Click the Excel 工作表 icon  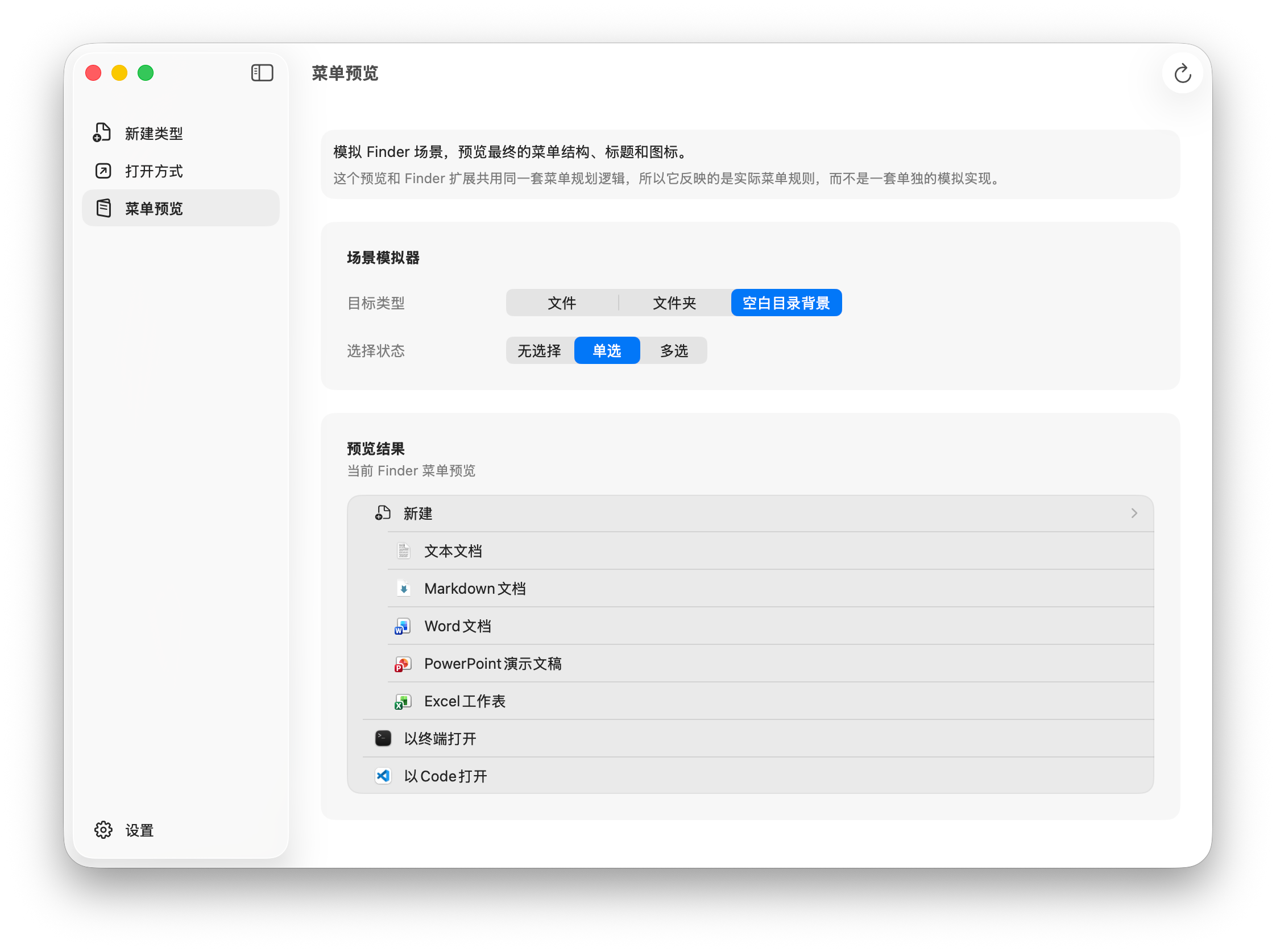coord(403,701)
